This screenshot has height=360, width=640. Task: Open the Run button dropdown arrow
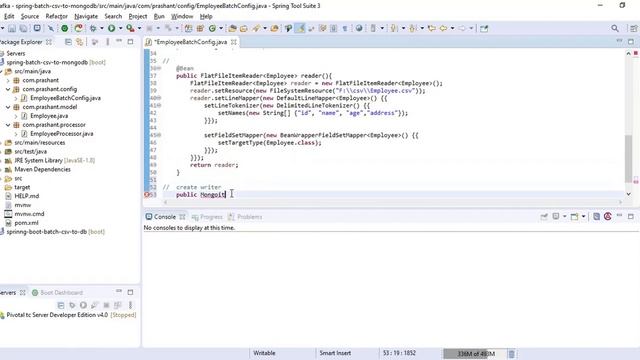point(120,29)
